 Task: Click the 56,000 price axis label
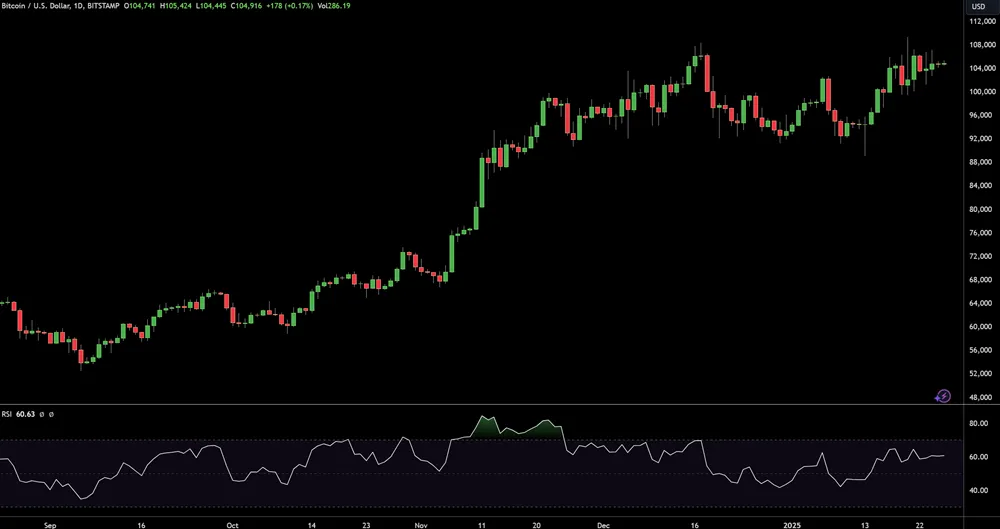pyautogui.click(x=980, y=350)
